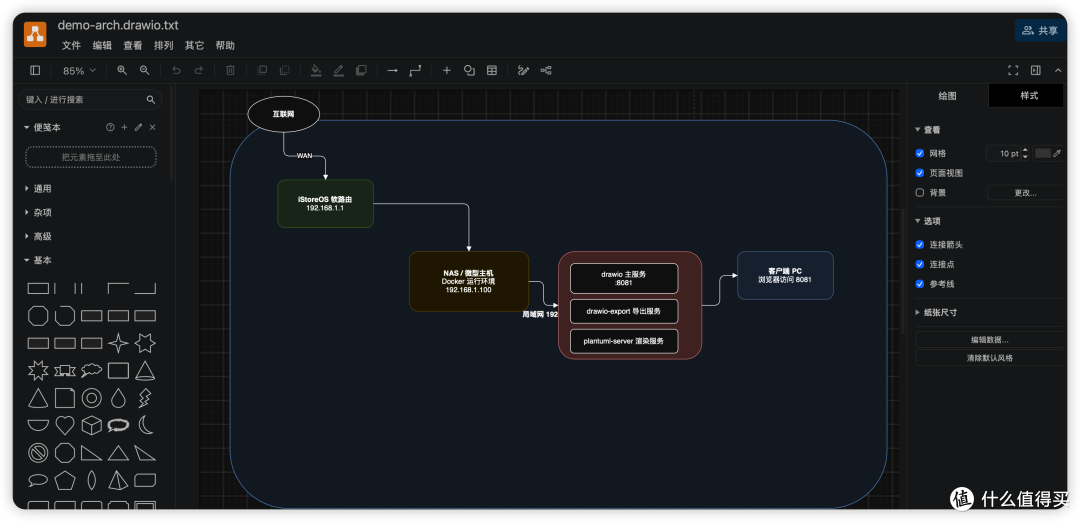Open the line color pencil tool

coord(338,70)
